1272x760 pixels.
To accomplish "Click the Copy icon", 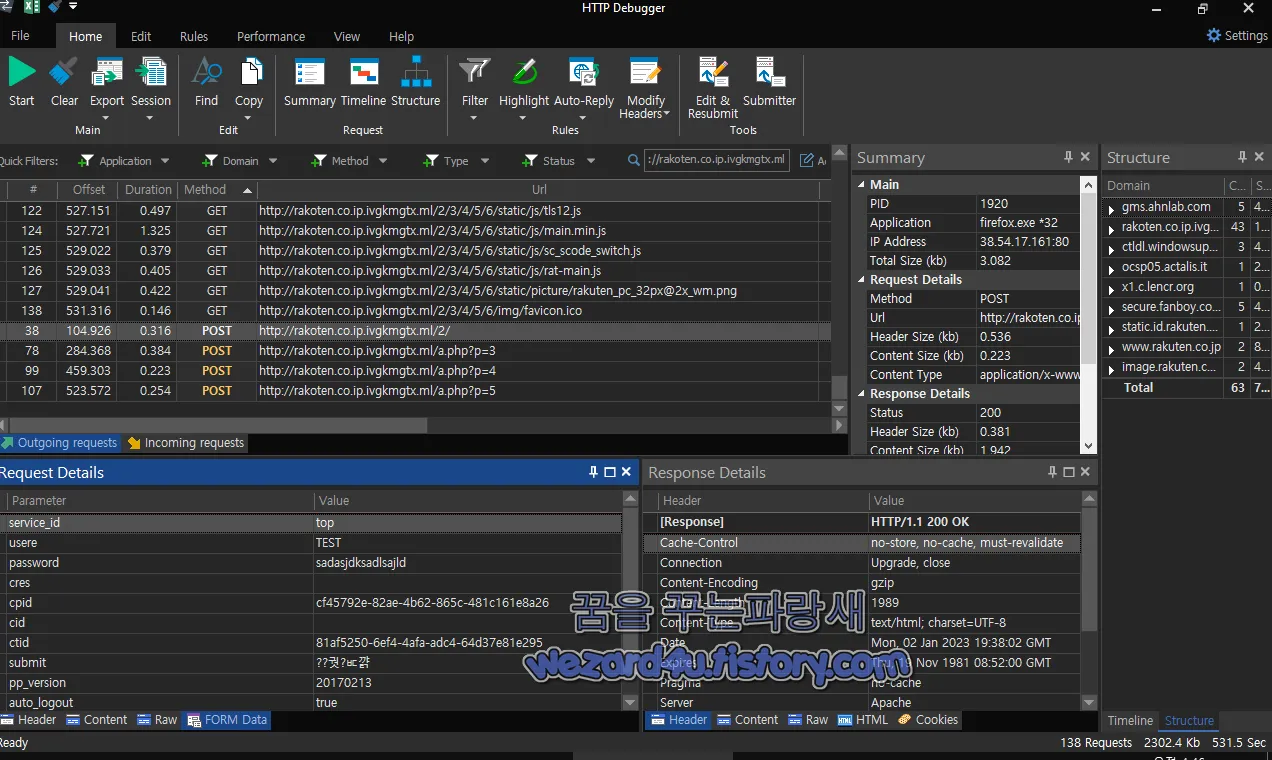I will pos(249,72).
